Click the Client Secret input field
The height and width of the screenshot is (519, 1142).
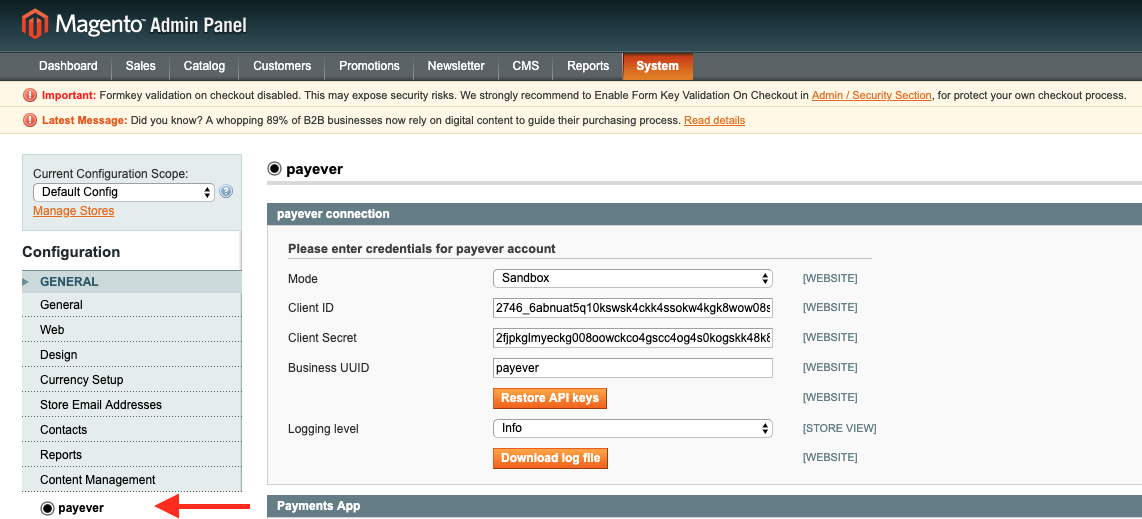632,338
